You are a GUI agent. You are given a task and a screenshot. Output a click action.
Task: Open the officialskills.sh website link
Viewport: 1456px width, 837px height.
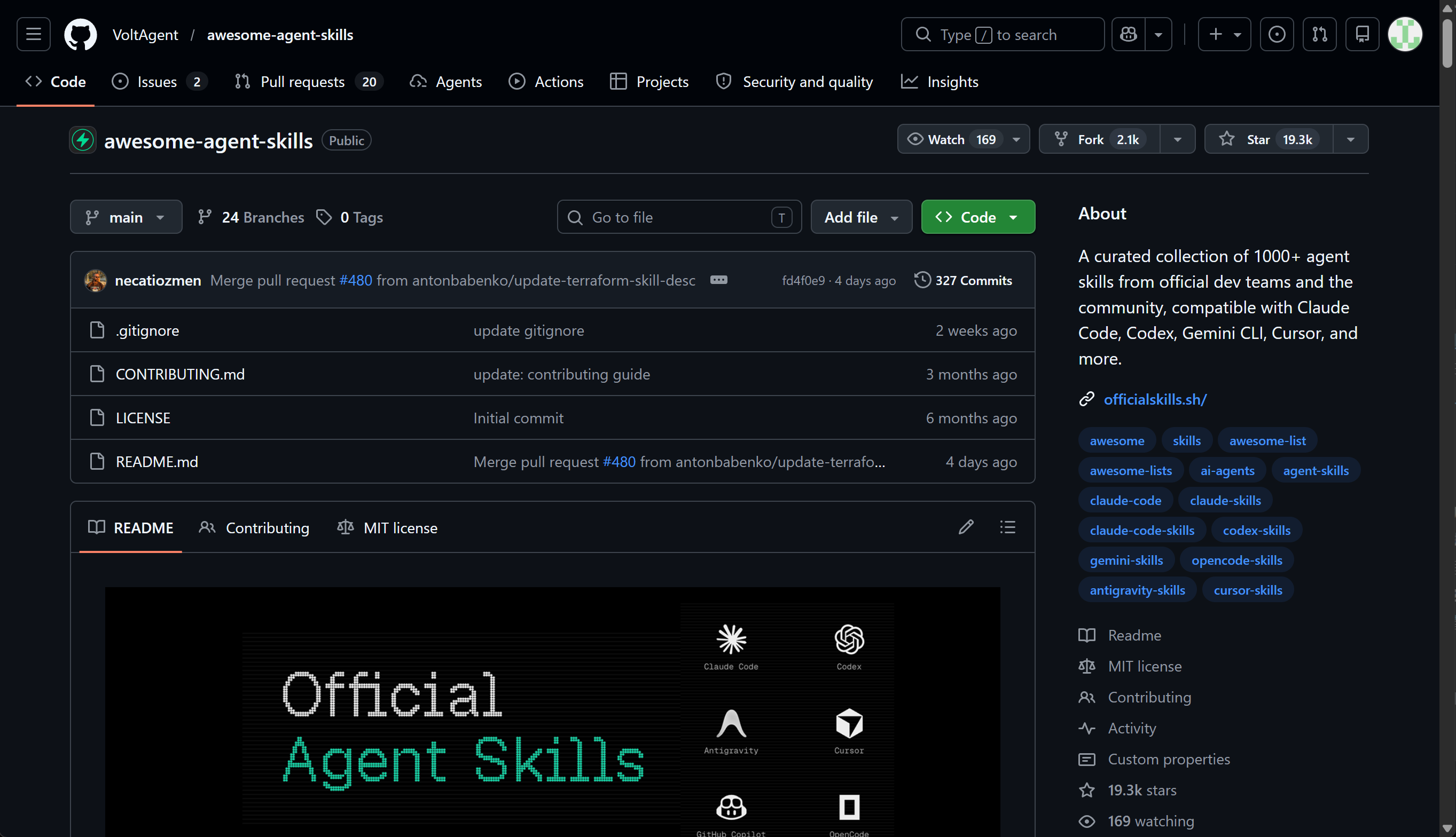pos(1155,399)
